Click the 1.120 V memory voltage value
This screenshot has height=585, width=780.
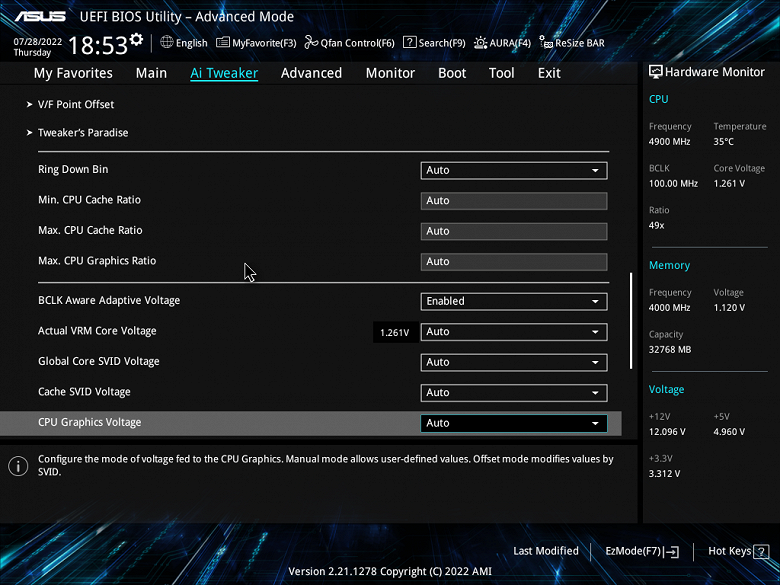click(x=729, y=308)
